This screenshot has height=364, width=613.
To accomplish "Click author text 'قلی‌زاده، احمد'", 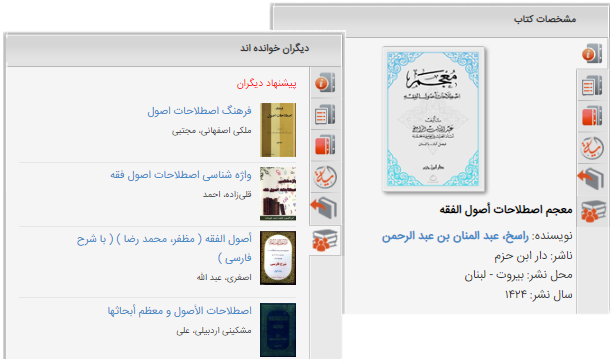I will pyautogui.click(x=227, y=194).
